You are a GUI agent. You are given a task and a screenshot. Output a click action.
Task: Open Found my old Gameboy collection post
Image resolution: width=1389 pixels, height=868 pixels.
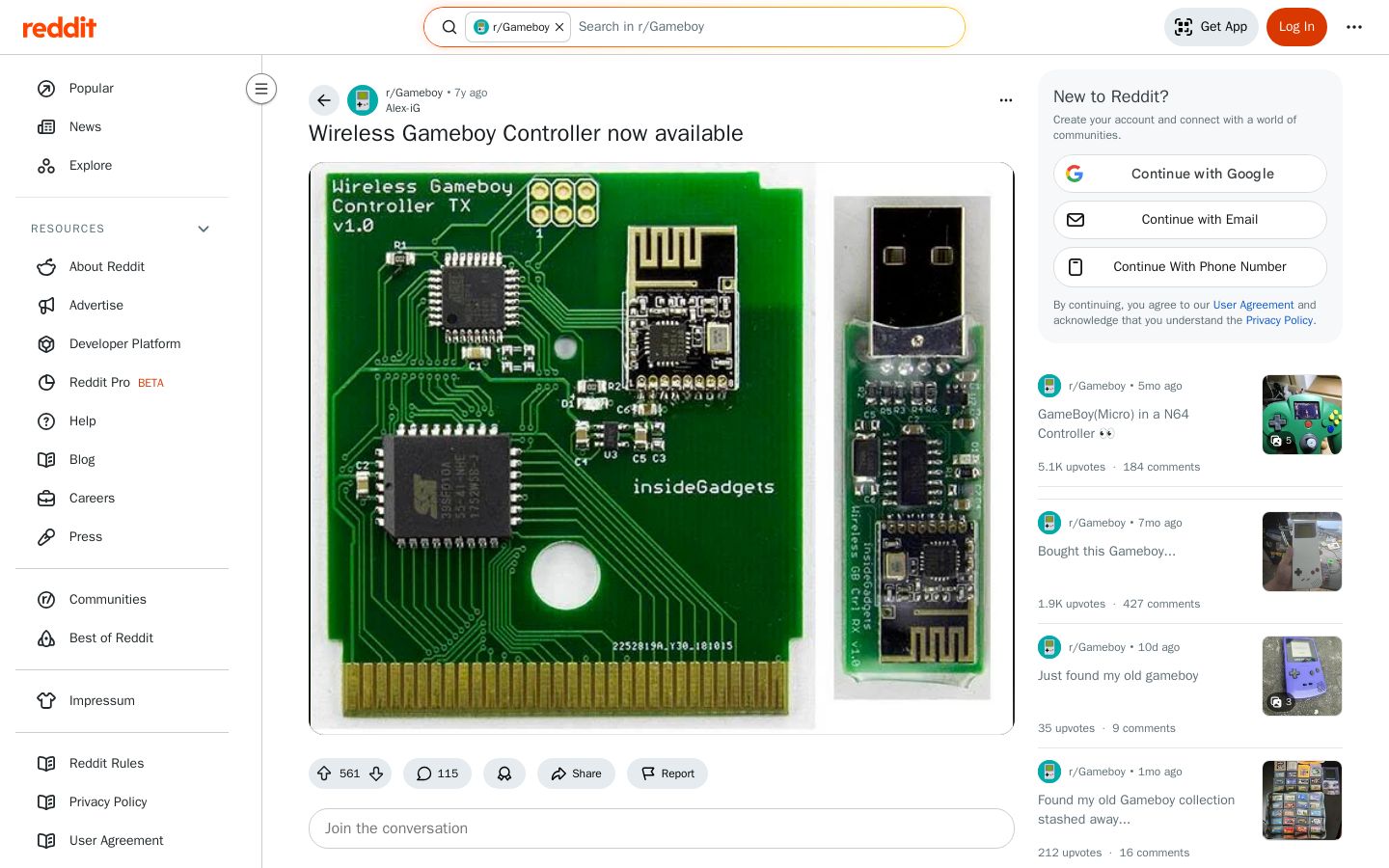(x=1136, y=810)
